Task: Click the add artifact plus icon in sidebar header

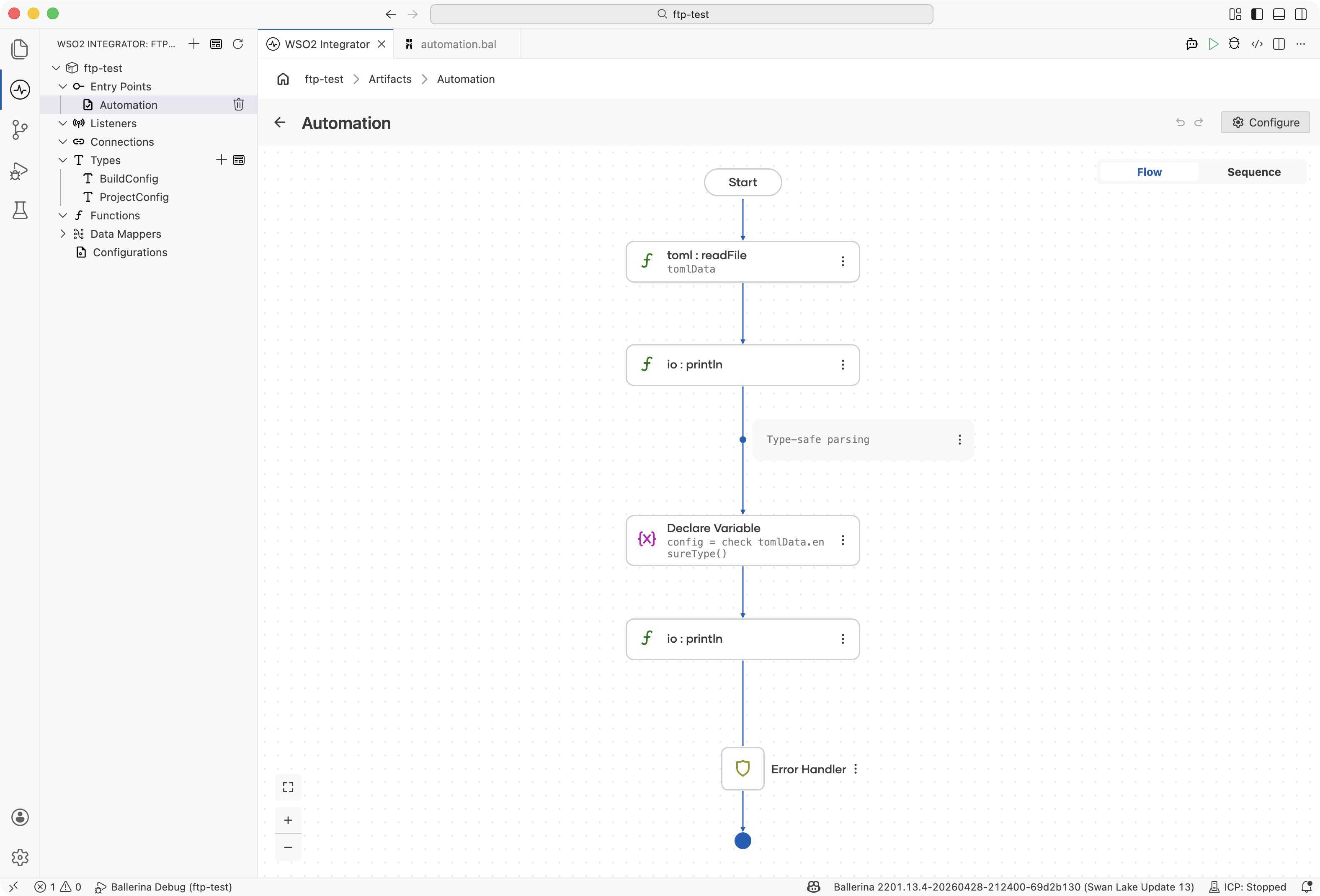Action: 193,44
